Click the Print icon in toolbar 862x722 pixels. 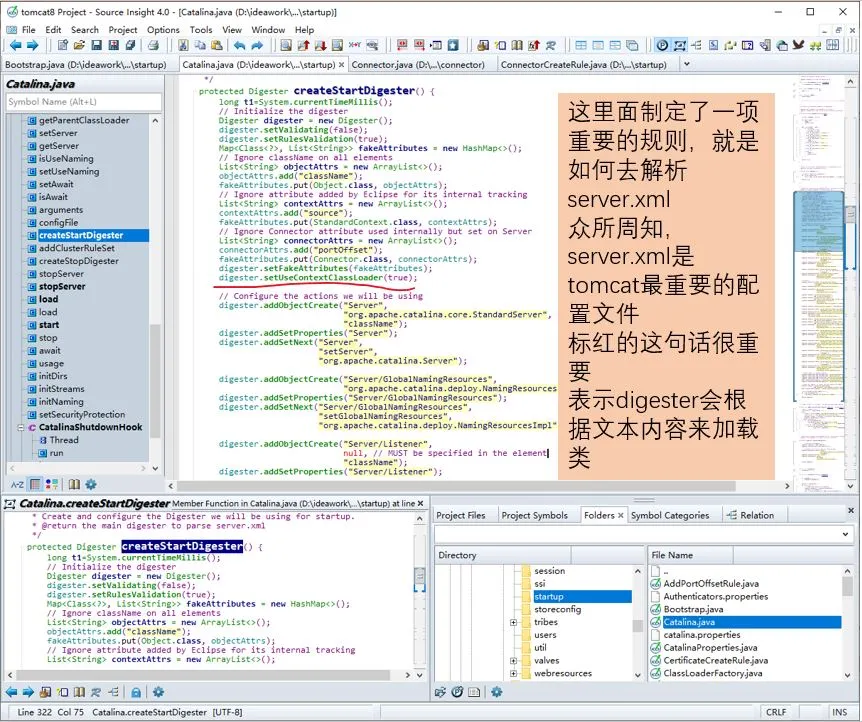tap(153, 45)
